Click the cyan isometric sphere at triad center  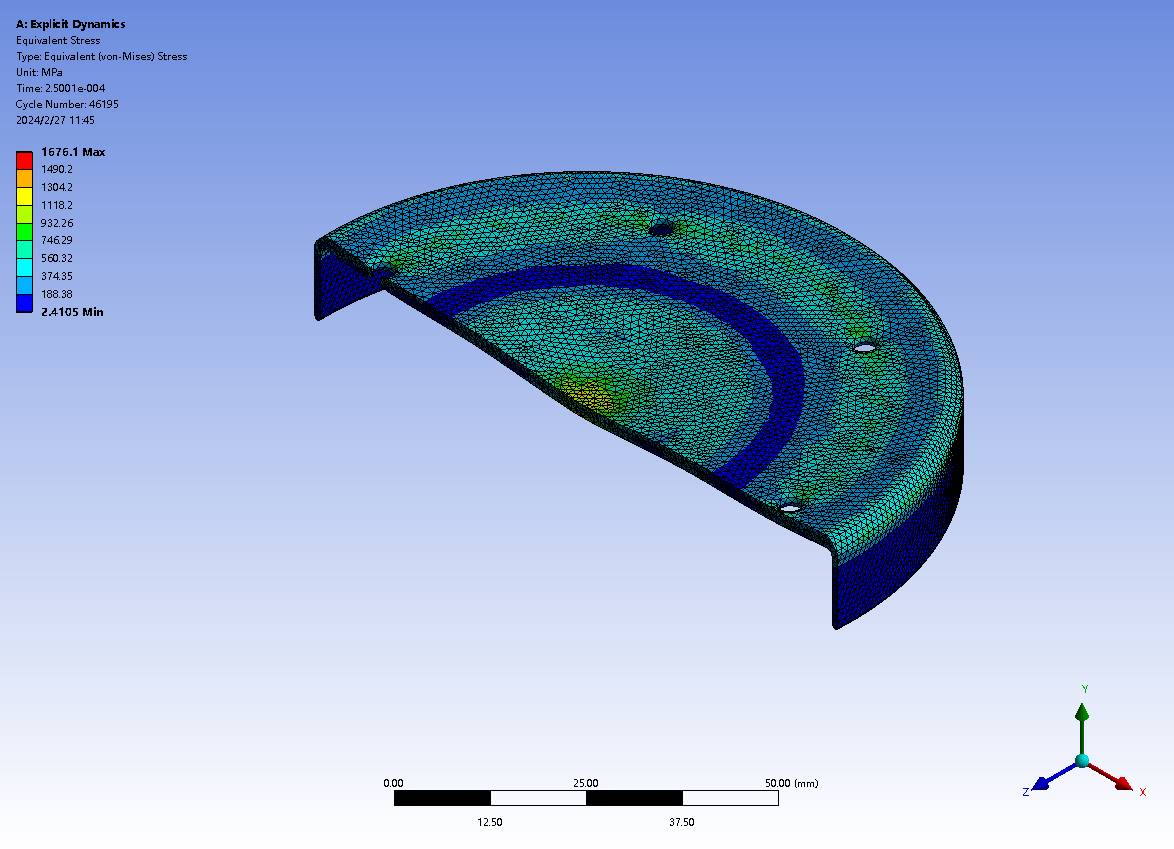pos(1081,761)
